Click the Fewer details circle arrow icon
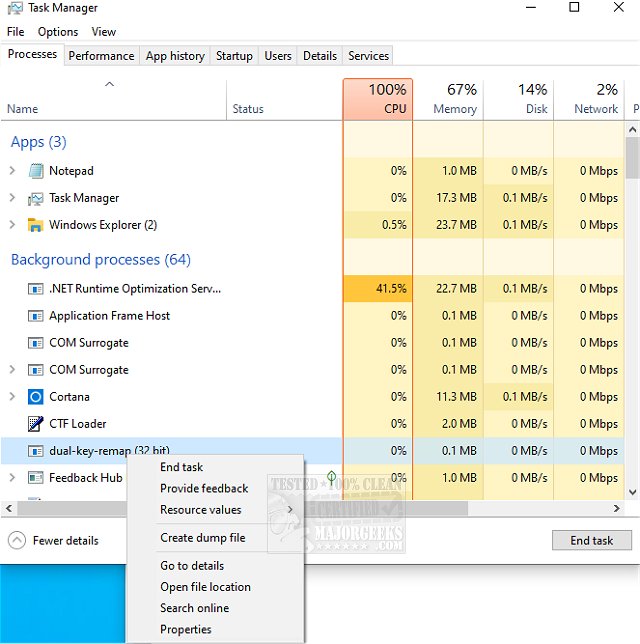Screen dimensions: 640x644 [x=17, y=540]
